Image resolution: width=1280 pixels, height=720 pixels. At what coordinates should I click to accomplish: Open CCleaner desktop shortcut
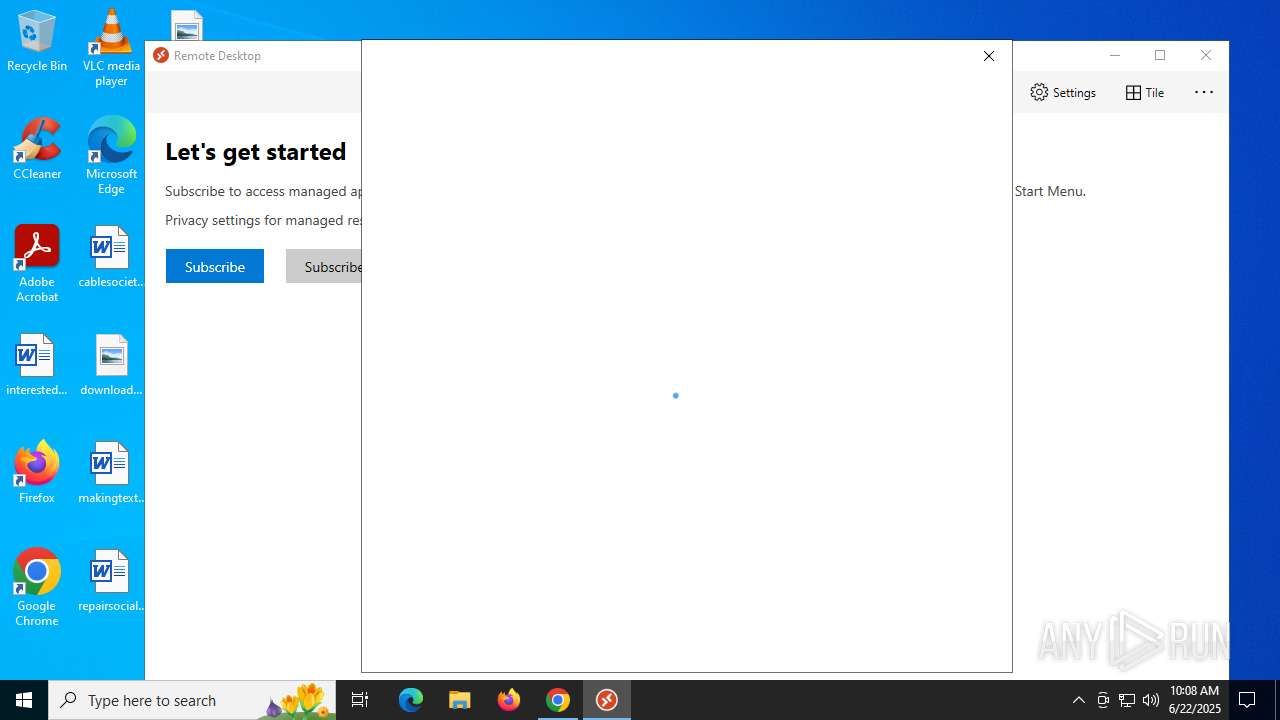[37, 149]
